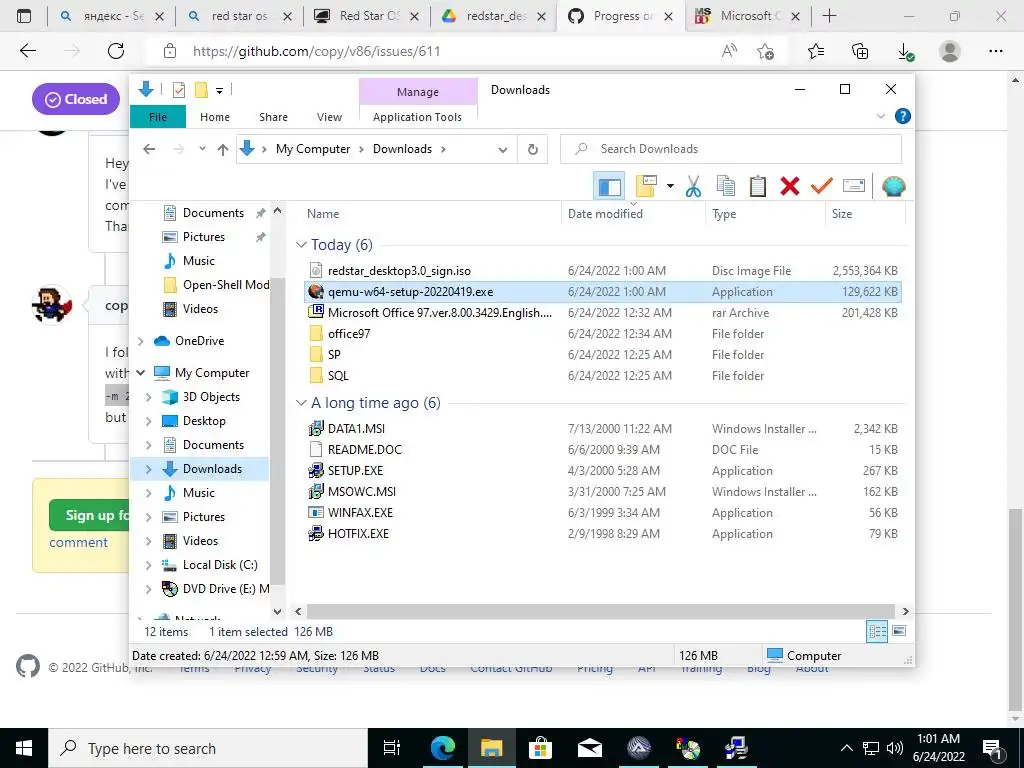The image size is (1024, 768).
Task: Open Edge Settings and more menu
Action: (x=995, y=51)
